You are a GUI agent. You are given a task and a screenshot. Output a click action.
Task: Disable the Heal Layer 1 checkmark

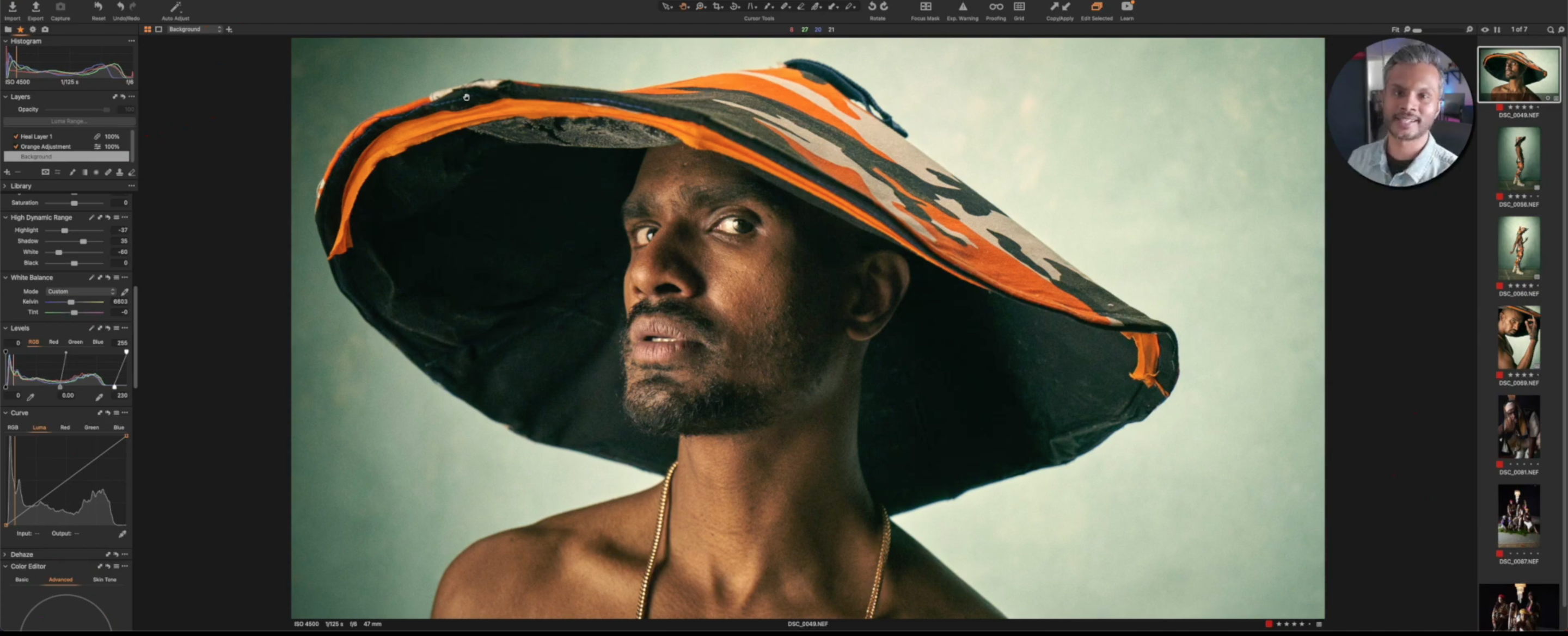[x=16, y=137]
